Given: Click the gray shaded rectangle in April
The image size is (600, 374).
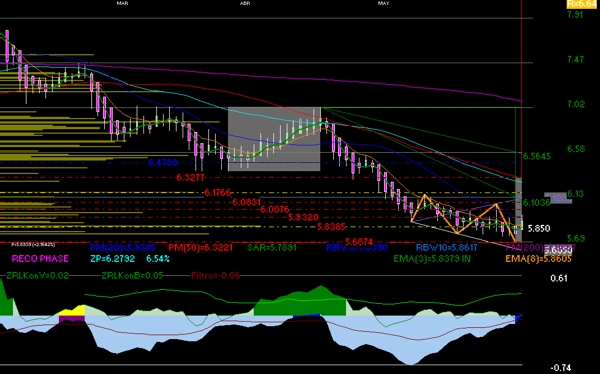Looking at the screenshot, I should pos(274,139).
